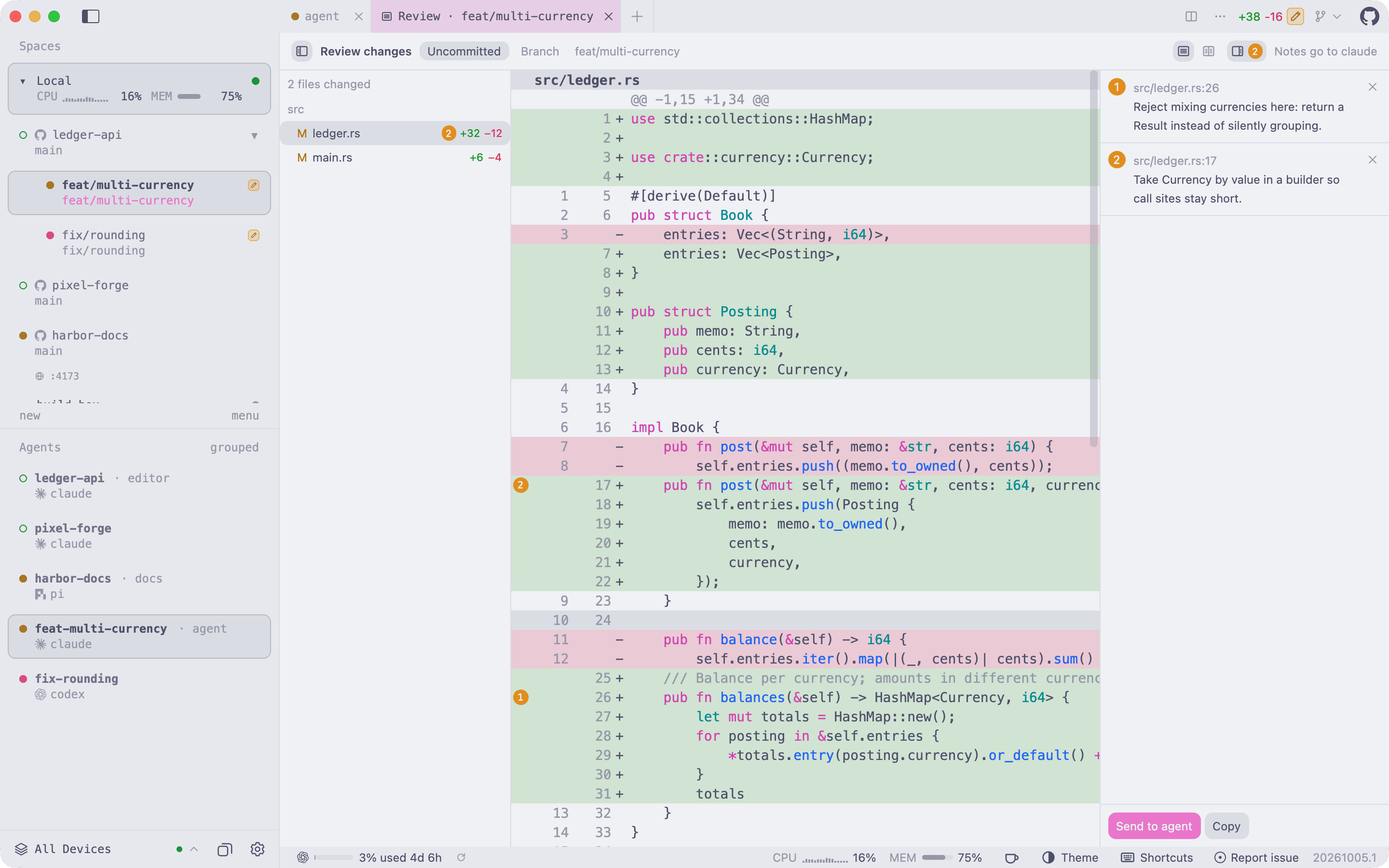Image resolution: width=1389 pixels, height=868 pixels.
Task: Open the harbor-docs repository
Action: pyautogui.click(x=139, y=343)
